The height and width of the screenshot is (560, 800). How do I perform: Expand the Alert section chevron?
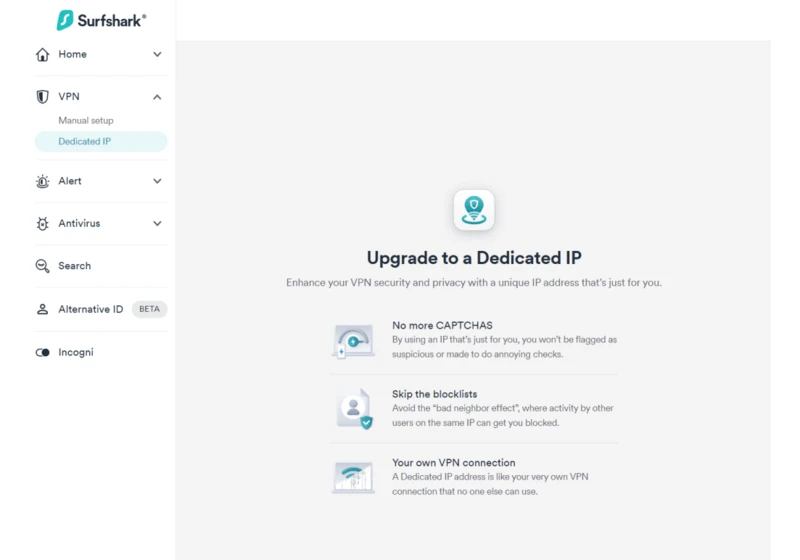click(157, 181)
